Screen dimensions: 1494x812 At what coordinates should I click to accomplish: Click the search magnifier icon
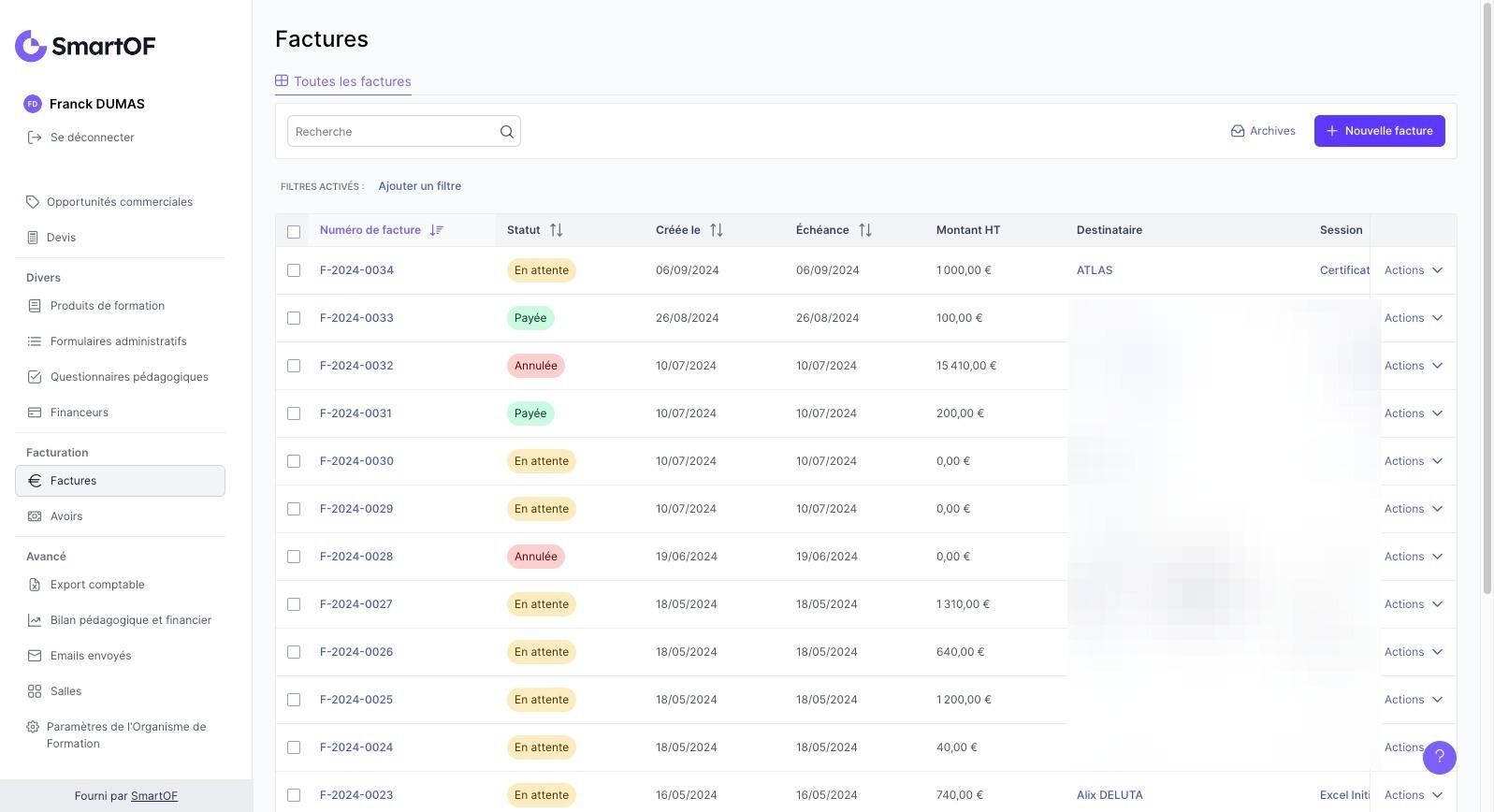click(506, 132)
